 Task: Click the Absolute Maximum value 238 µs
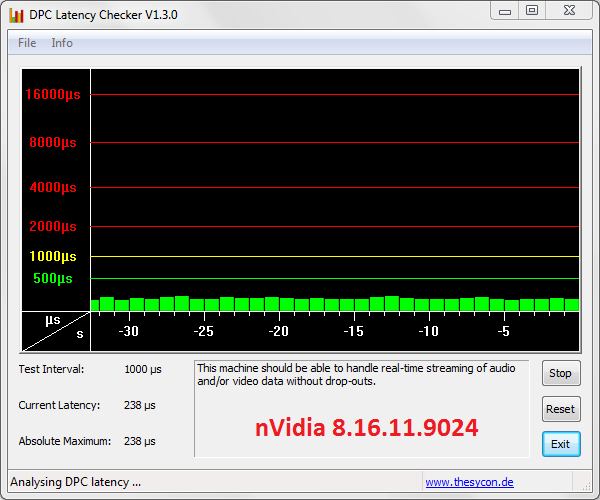140,441
